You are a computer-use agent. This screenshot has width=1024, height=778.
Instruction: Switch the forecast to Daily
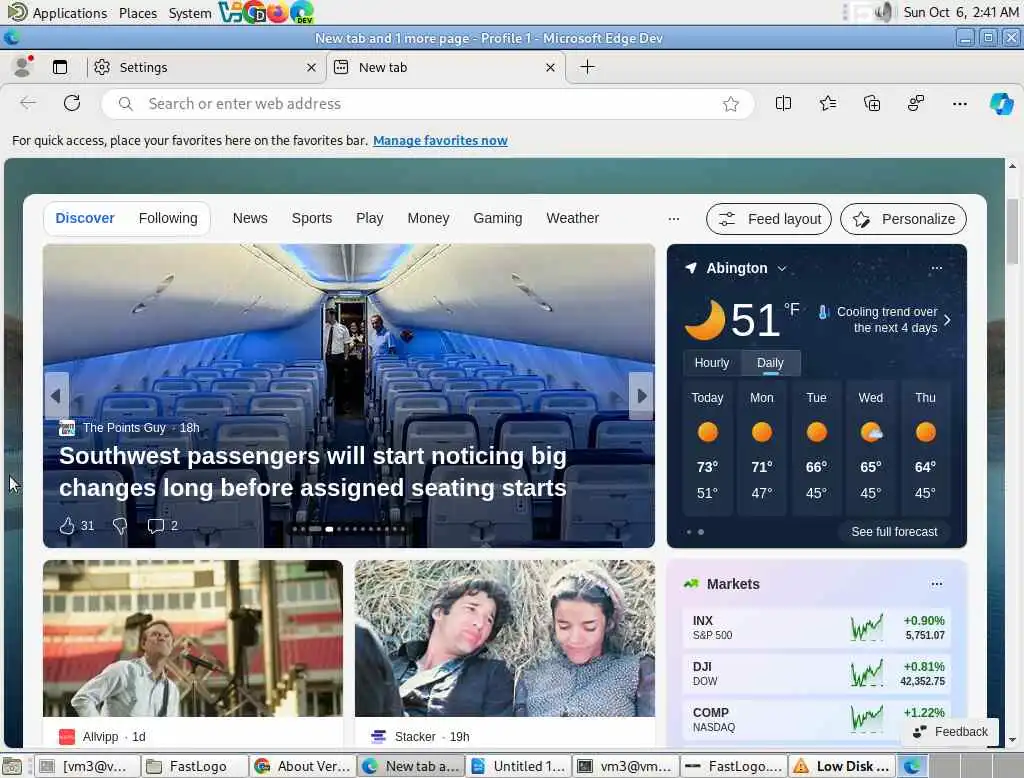pos(771,363)
